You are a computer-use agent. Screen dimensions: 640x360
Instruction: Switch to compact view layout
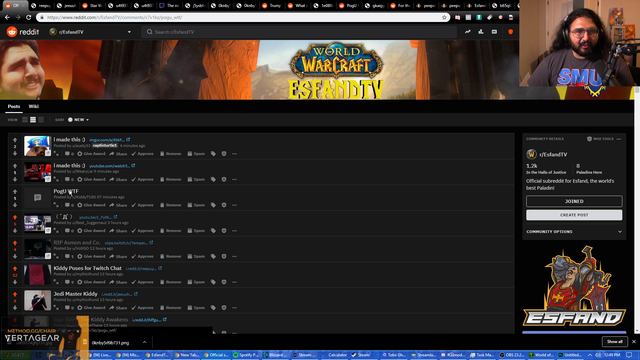(x=41, y=120)
